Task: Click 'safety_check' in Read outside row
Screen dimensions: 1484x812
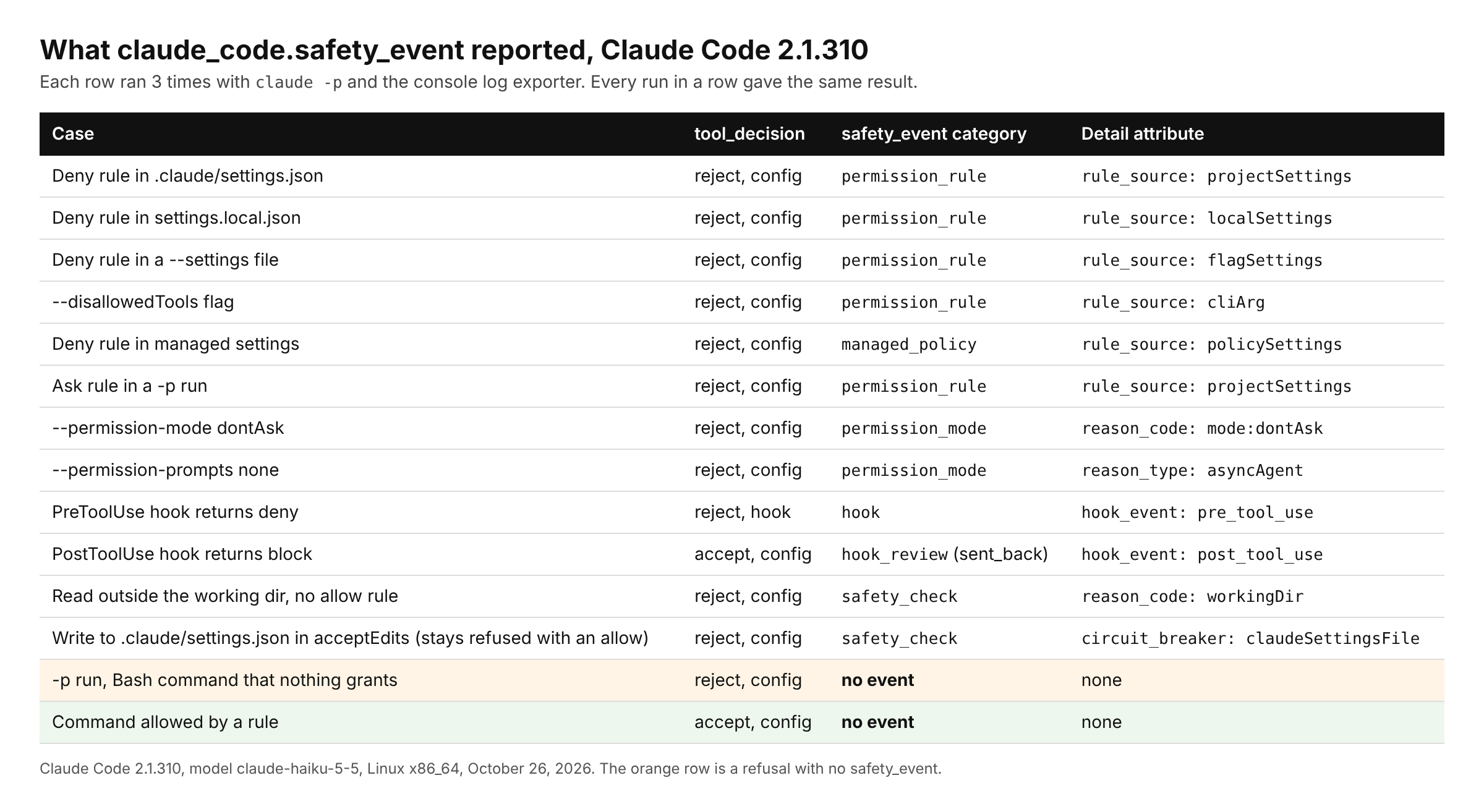Action: click(x=899, y=597)
